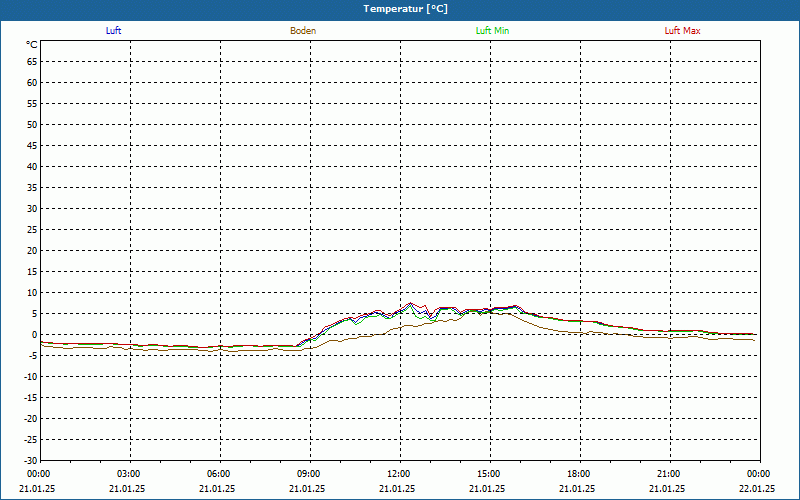
Task: Click the brown Boden legend label
Action: pos(303,31)
